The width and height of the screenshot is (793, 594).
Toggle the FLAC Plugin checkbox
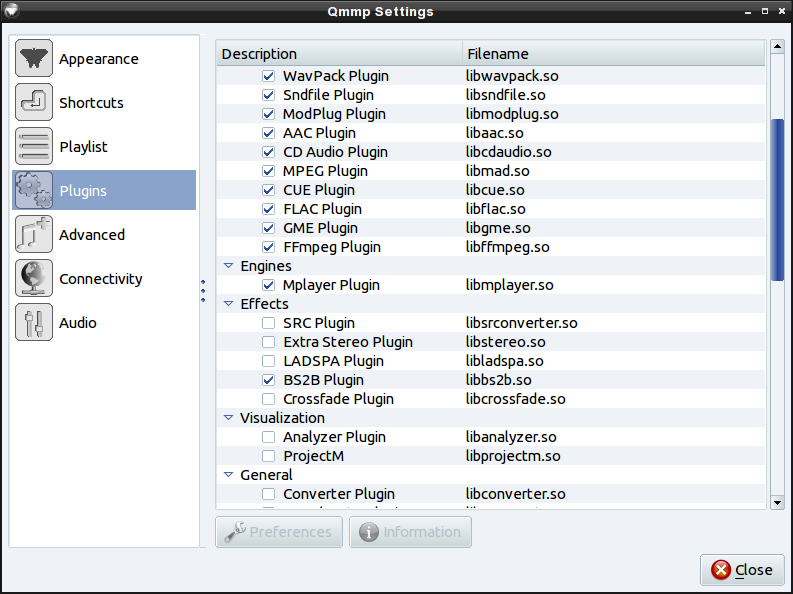click(x=269, y=209)
